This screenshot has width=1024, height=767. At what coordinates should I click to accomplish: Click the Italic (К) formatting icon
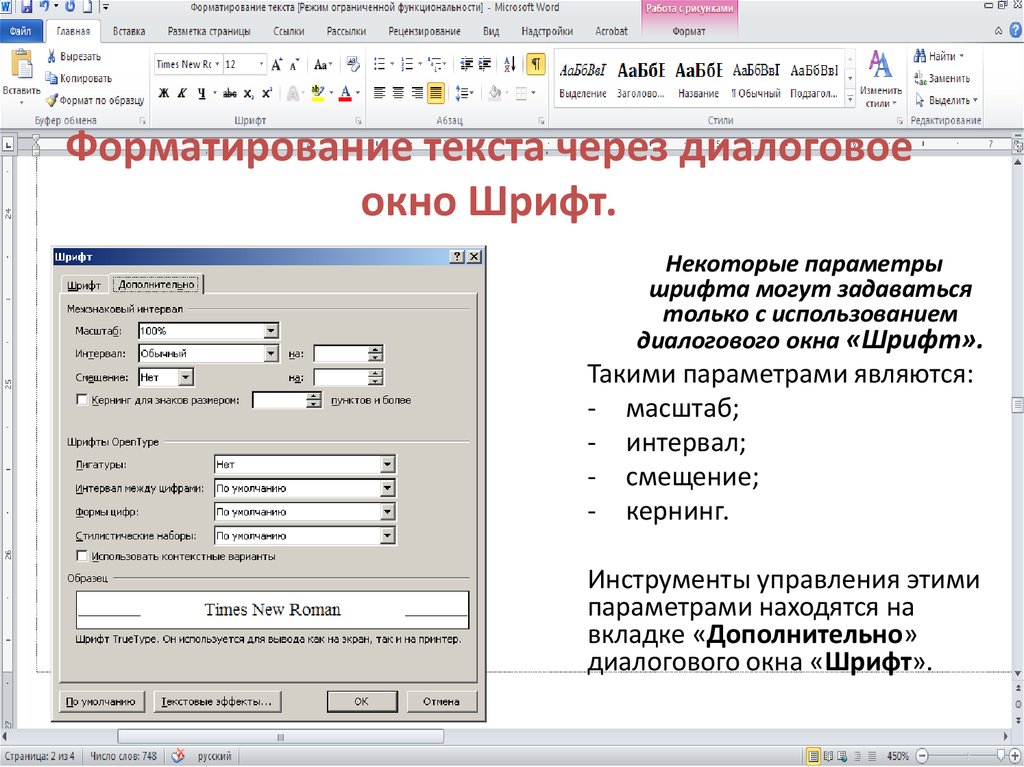182,93
